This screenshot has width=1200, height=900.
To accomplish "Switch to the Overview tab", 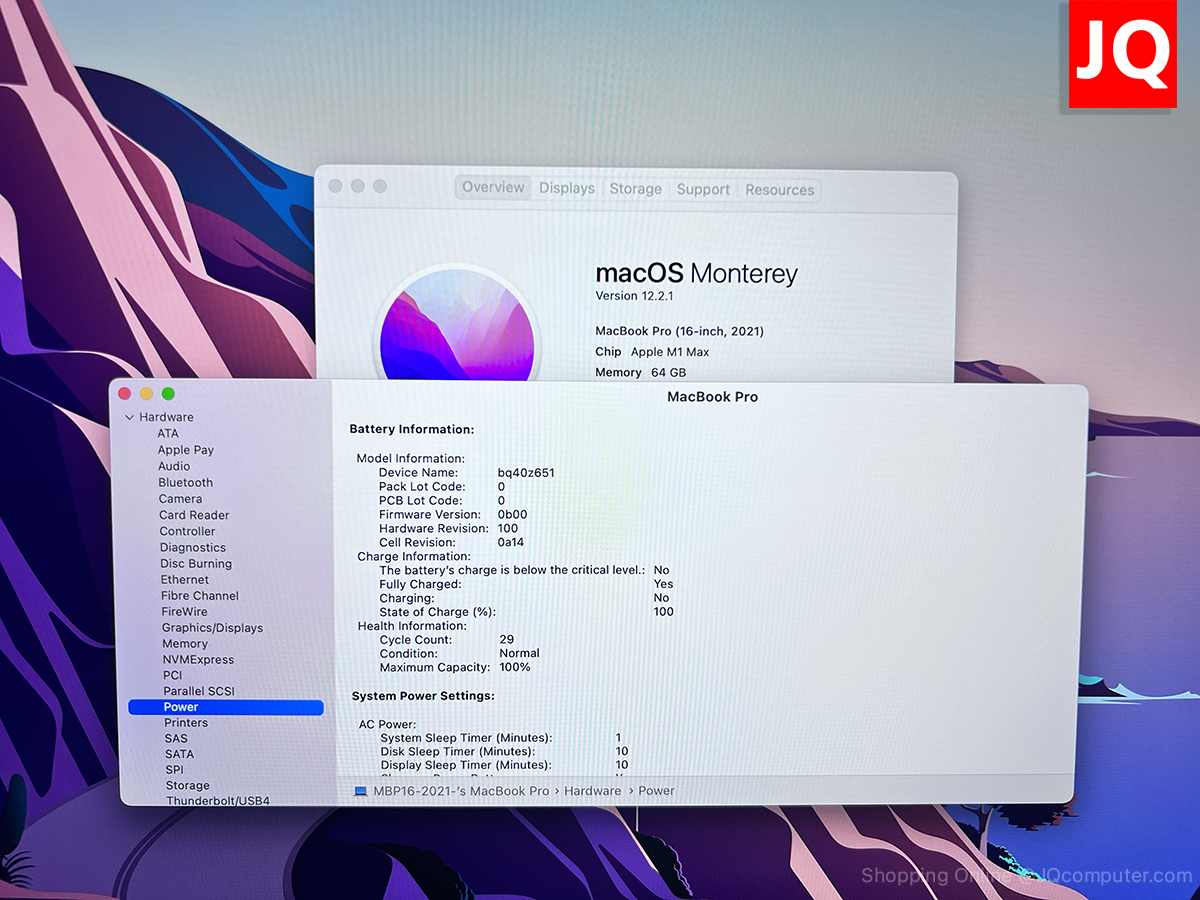I will tap(493, 187).
